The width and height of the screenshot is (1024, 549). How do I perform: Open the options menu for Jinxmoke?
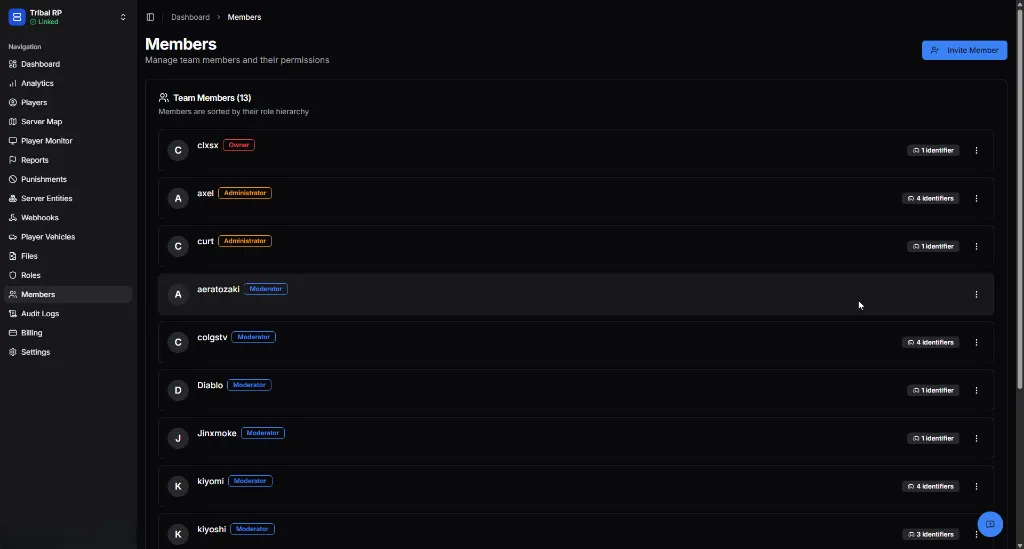pos(976,438)
